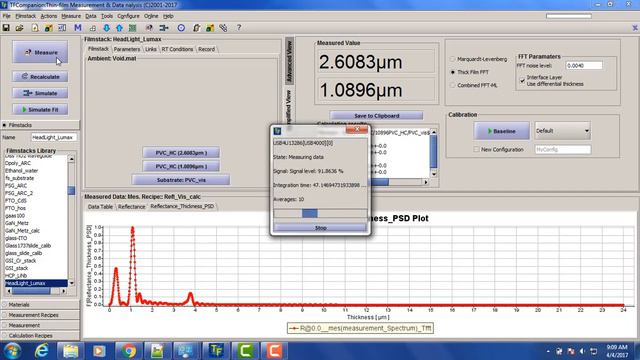This screenshot has height=360, width=640.
Task: Select PSG_ARC_2 in Filmstacks Library
Action: (x=19, y=193)
